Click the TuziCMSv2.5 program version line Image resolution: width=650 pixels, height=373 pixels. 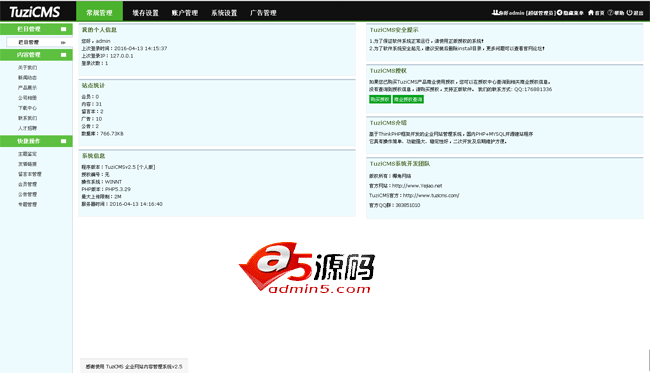(118, 167)
